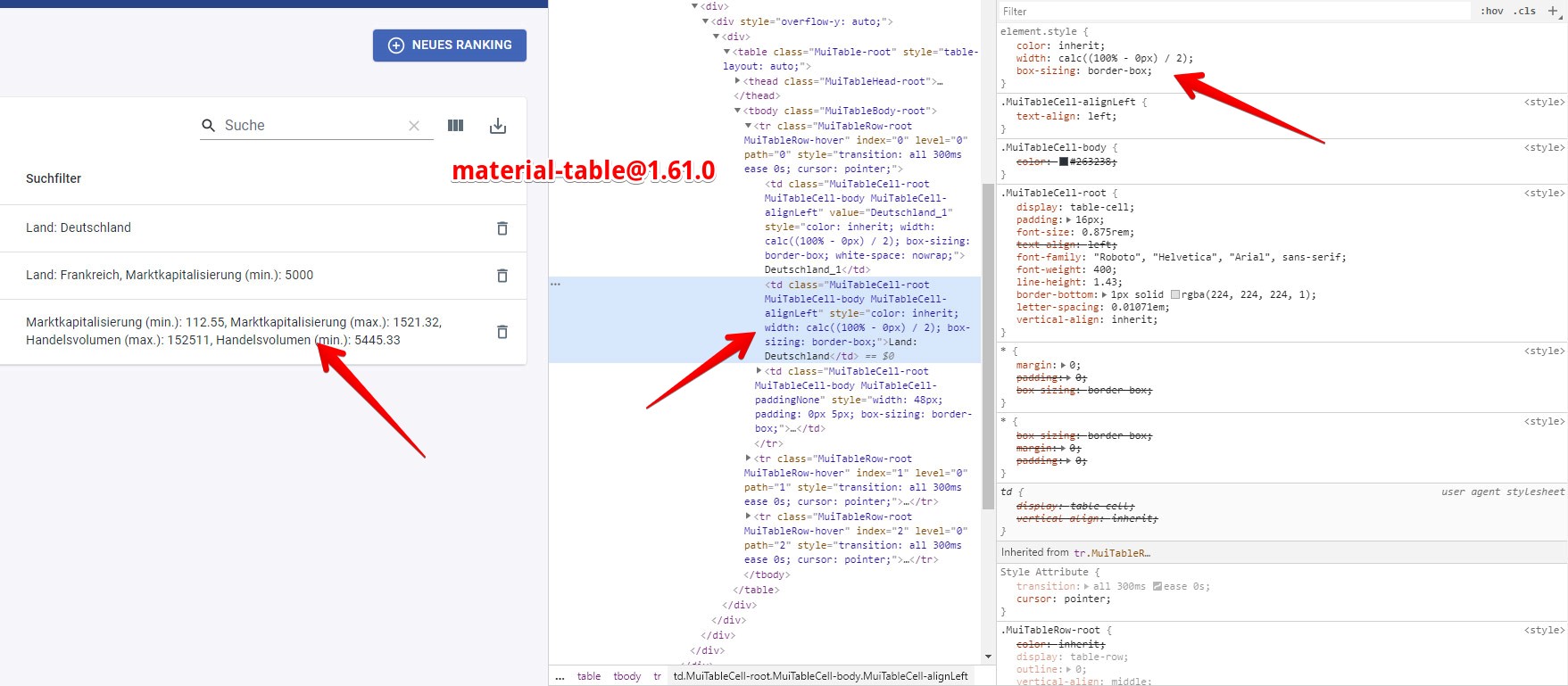The width and height of the screenshot is (1568, 686).
Task: Delete the Land: Deutschland filter row
Action: (x=502, y=228)
